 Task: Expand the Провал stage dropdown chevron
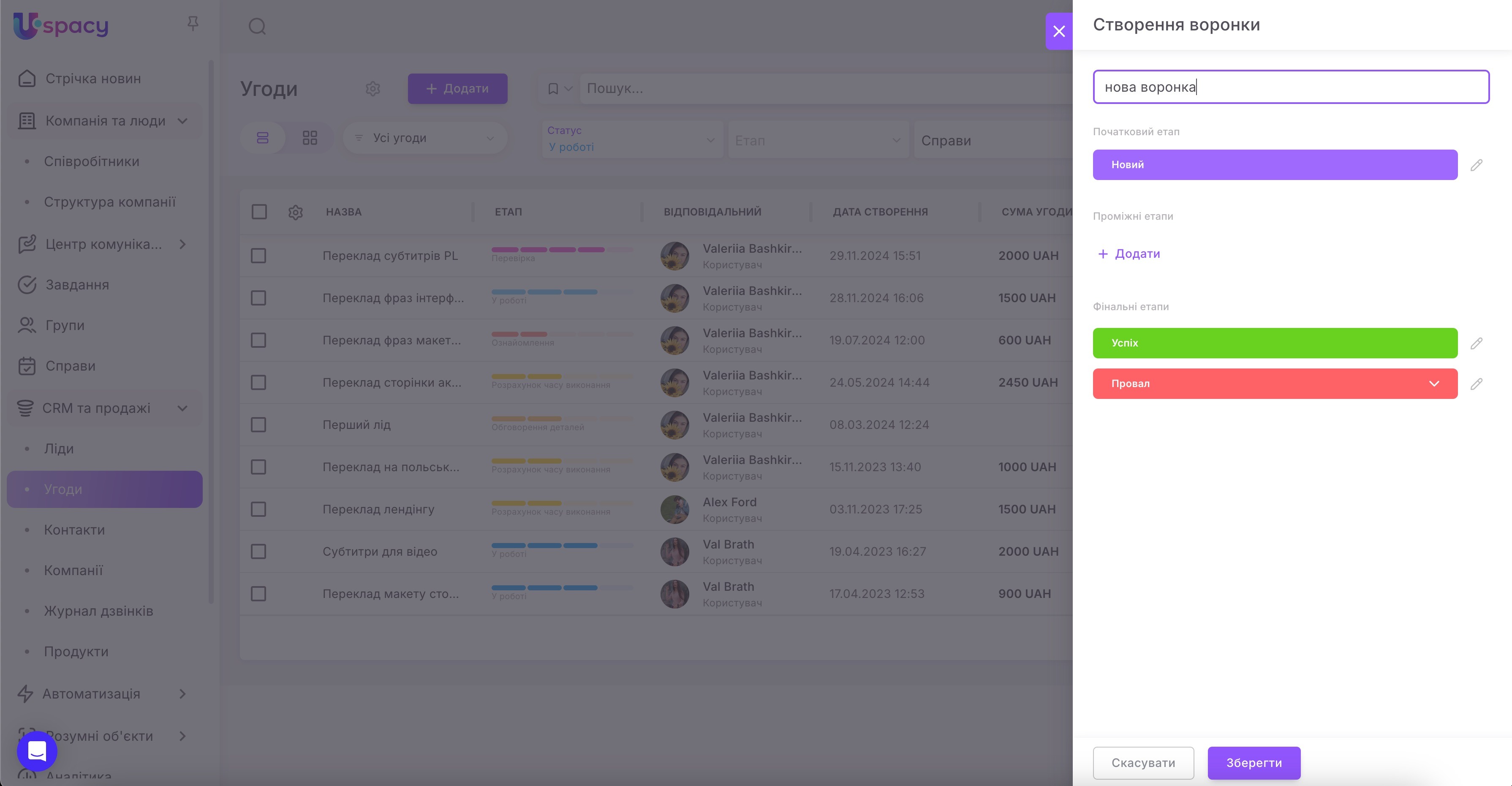[1434, 384]
